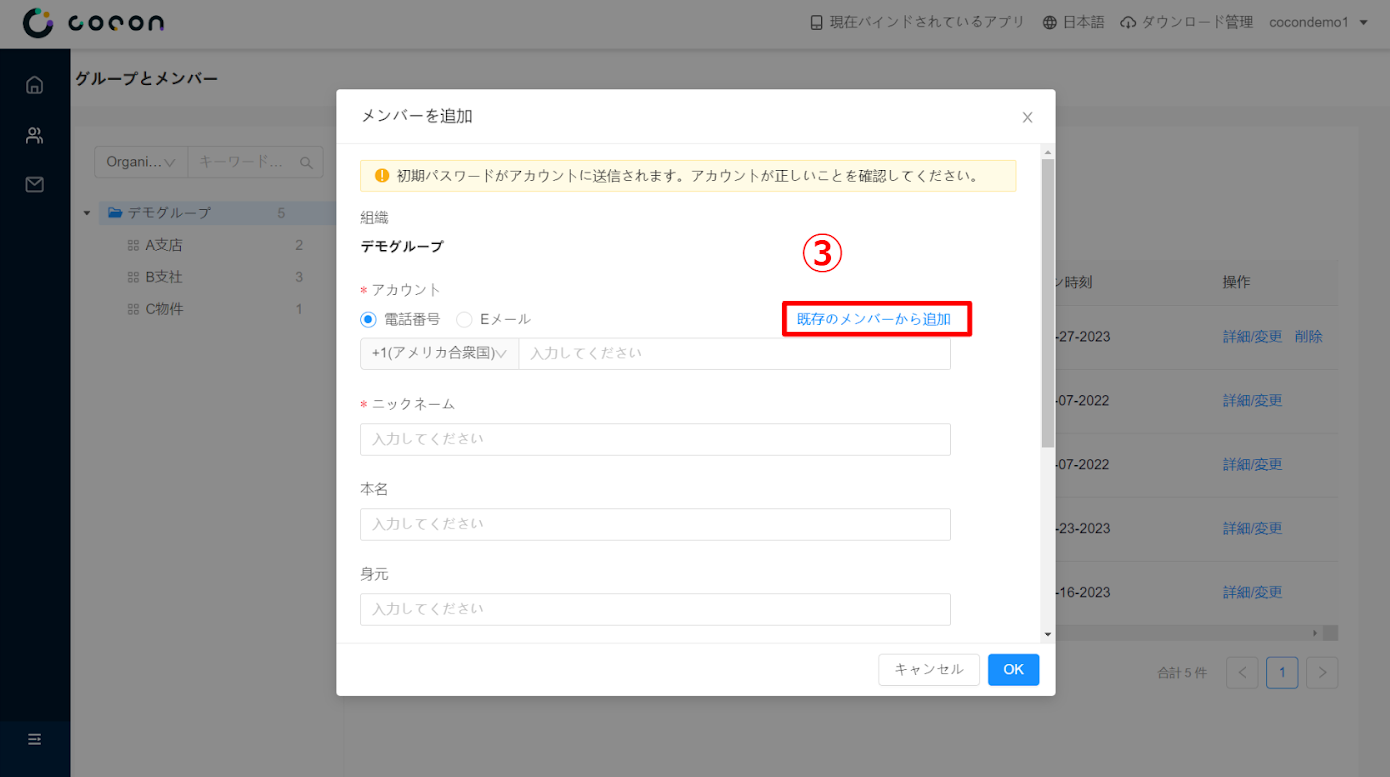
Task: Click the キャンセル button
Action: point(929,669)
